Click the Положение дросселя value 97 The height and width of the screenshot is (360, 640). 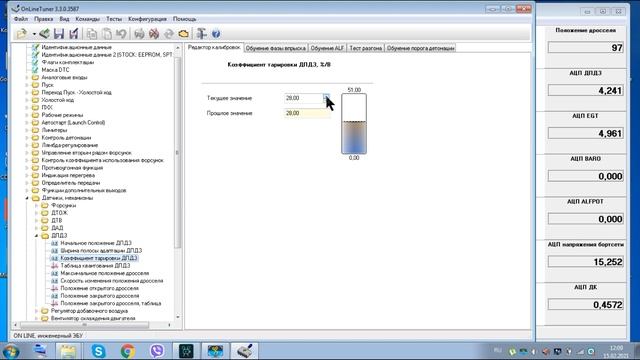(x=585, y=48)
